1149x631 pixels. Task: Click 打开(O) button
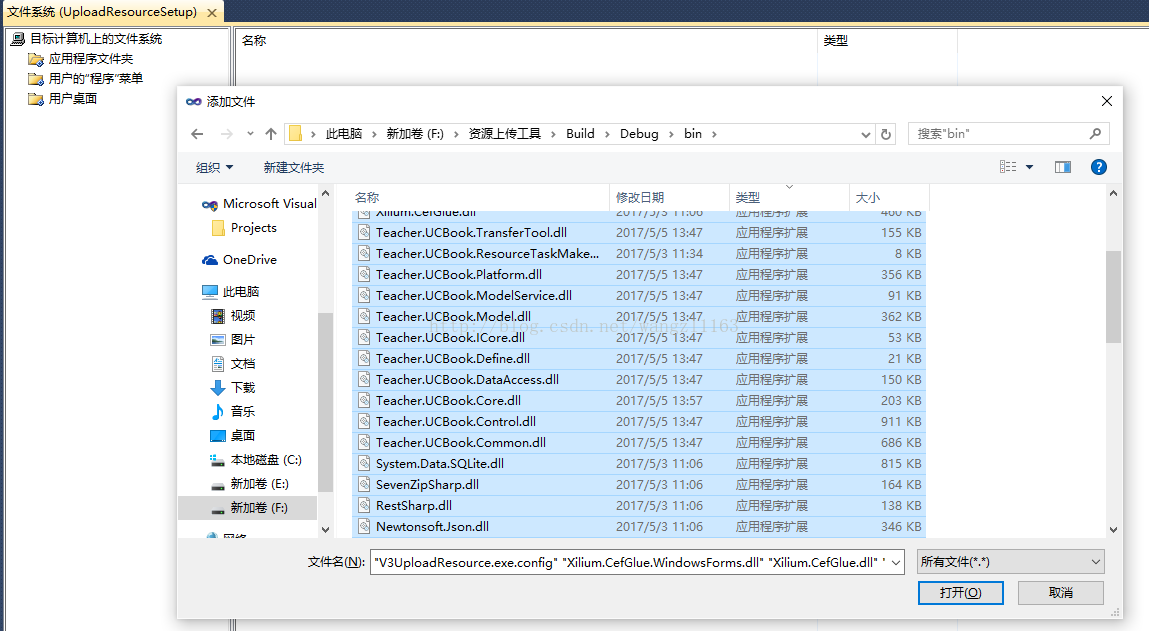(x=961, y=593)
